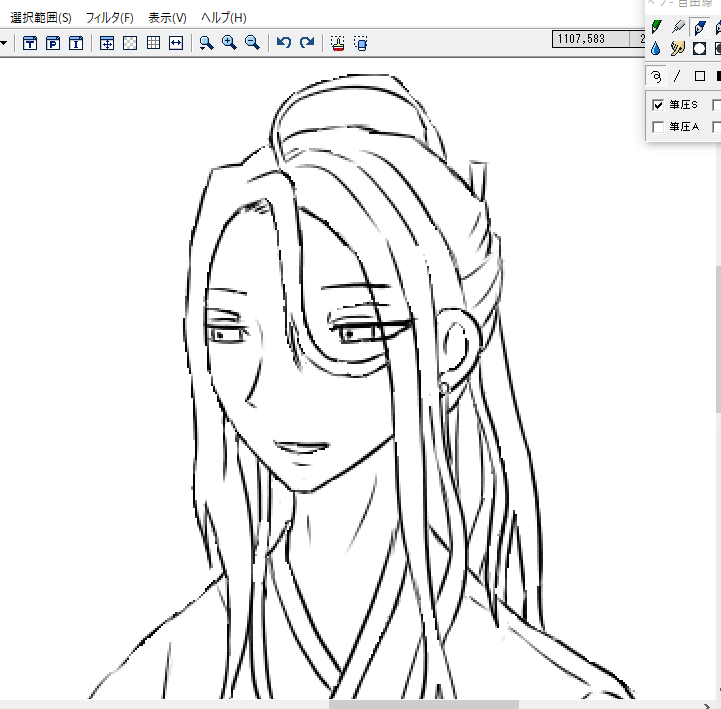Select the water drop blur tool
This screenshot has width=721, height=709.
pos(657,48)
